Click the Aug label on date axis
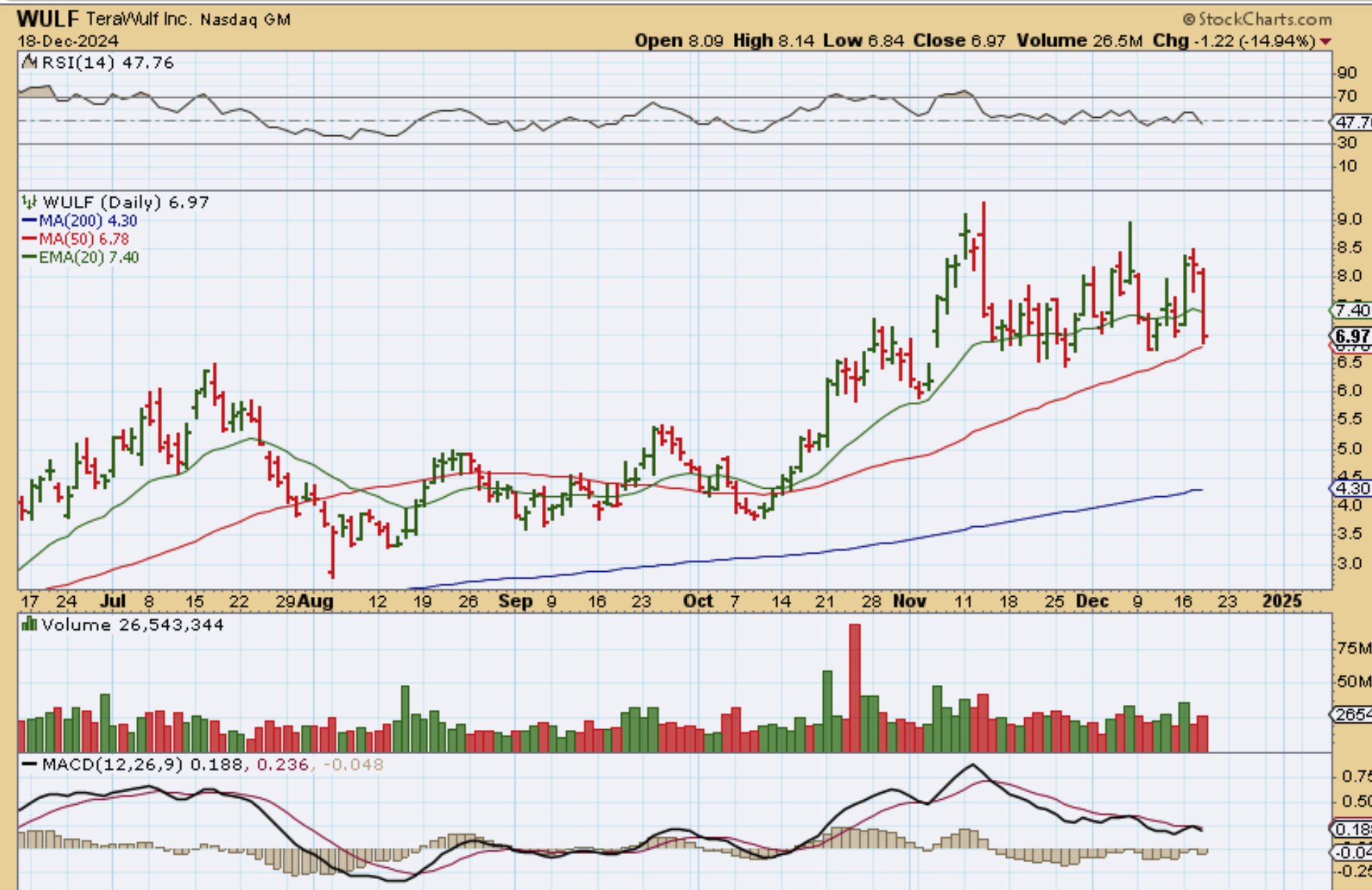 315,601
